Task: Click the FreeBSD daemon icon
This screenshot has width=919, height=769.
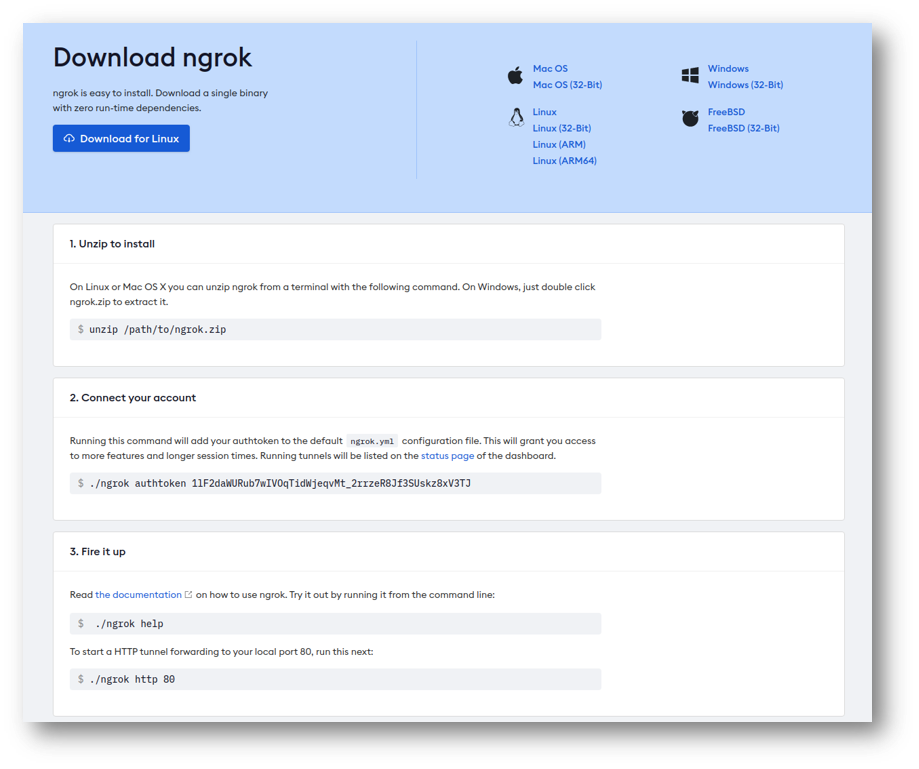Action: (x=690, y=118)
